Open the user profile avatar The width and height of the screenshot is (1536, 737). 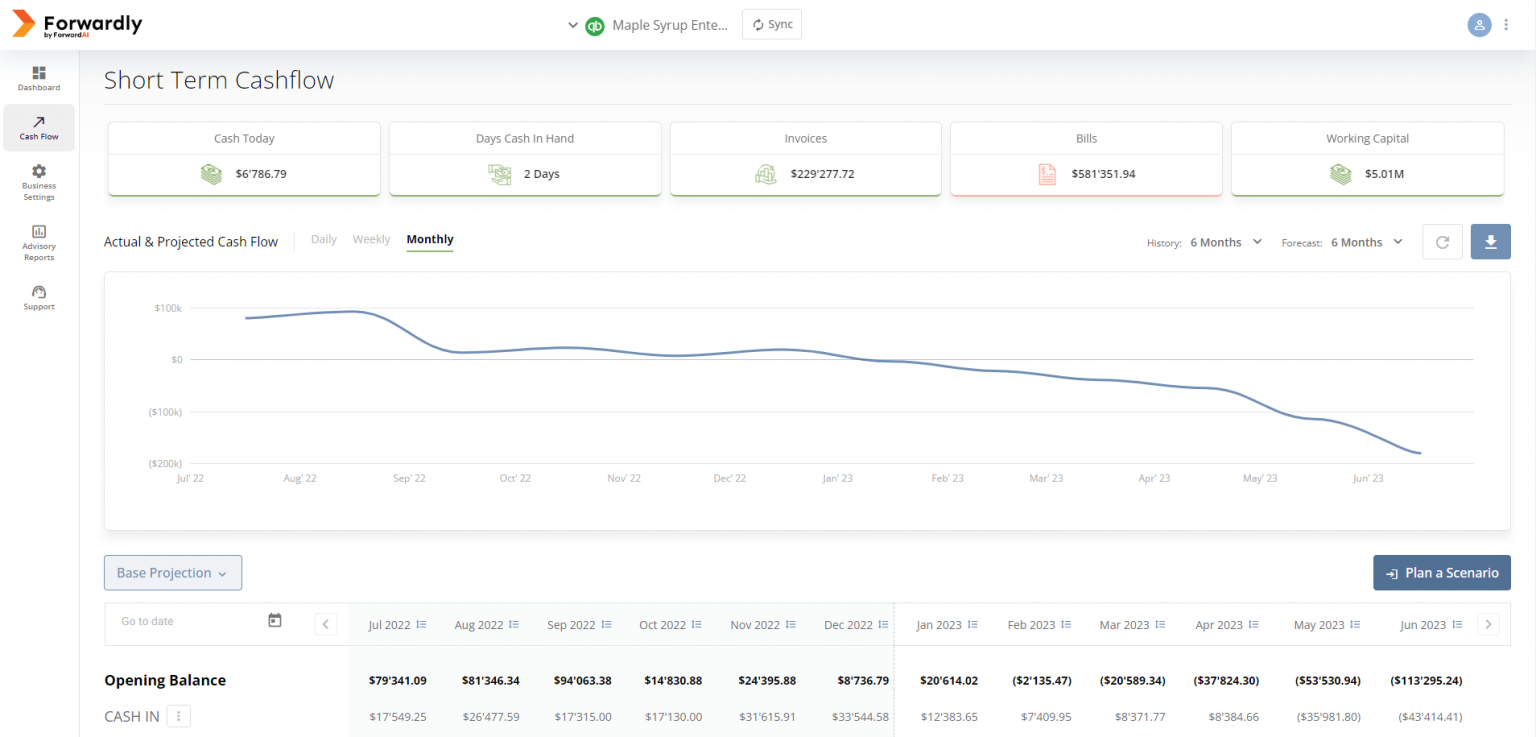click(x=1479, y=25)
